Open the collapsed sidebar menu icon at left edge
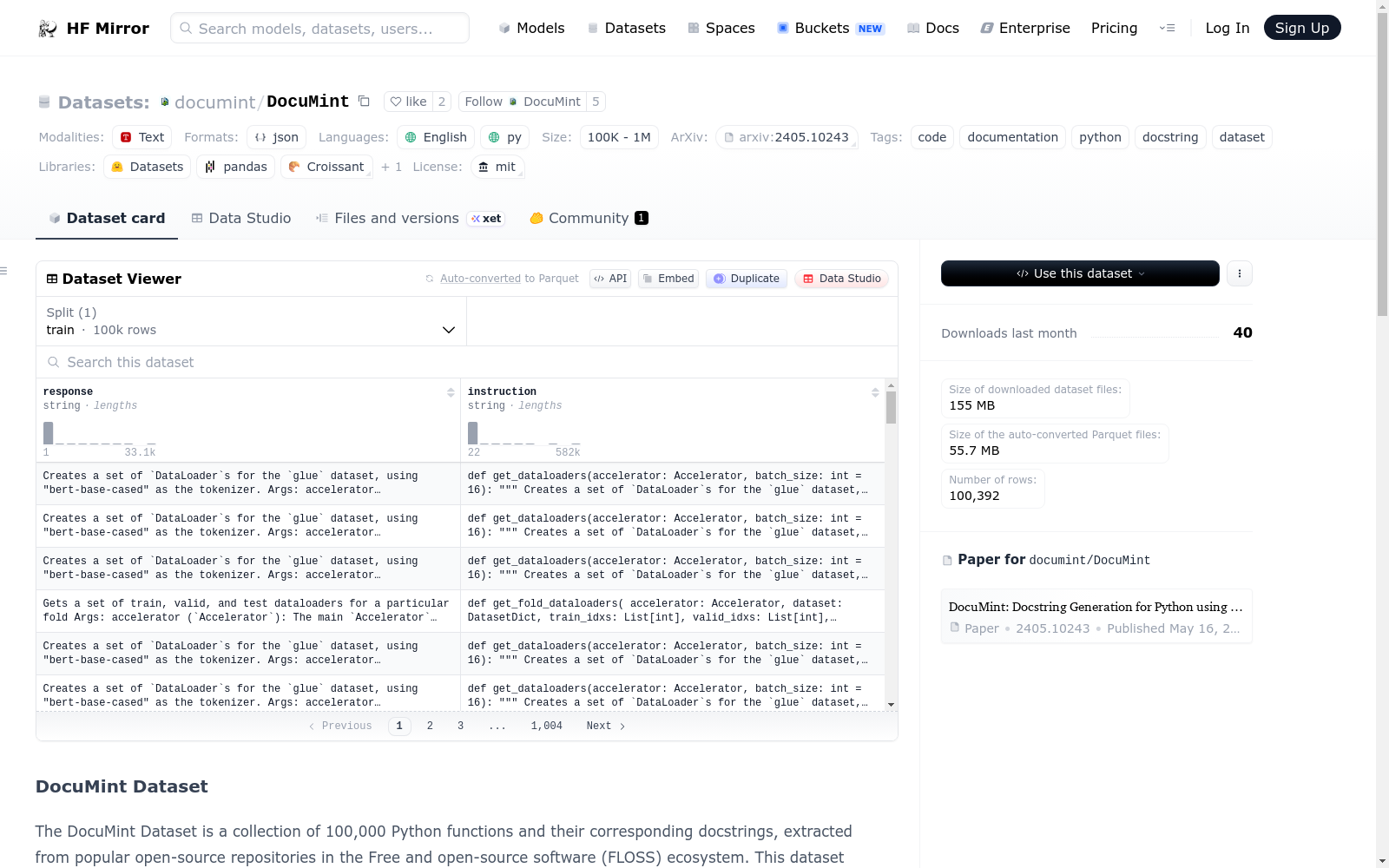Viewport: 1389px width, 868px height. pyautogui.click(x=3, y=272)
